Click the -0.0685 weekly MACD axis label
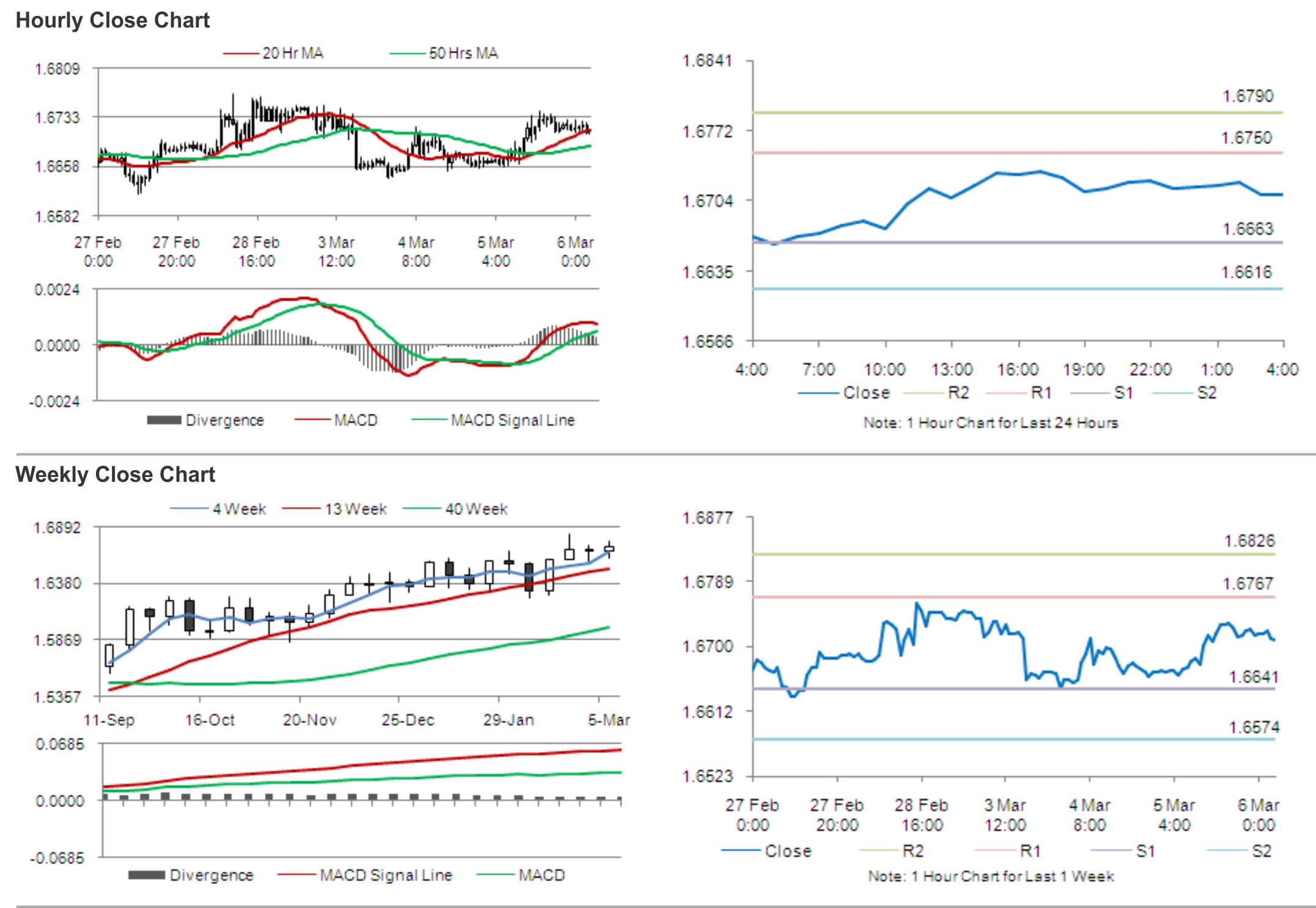This screenshot has height=908, width=1316. coord(57,858)
